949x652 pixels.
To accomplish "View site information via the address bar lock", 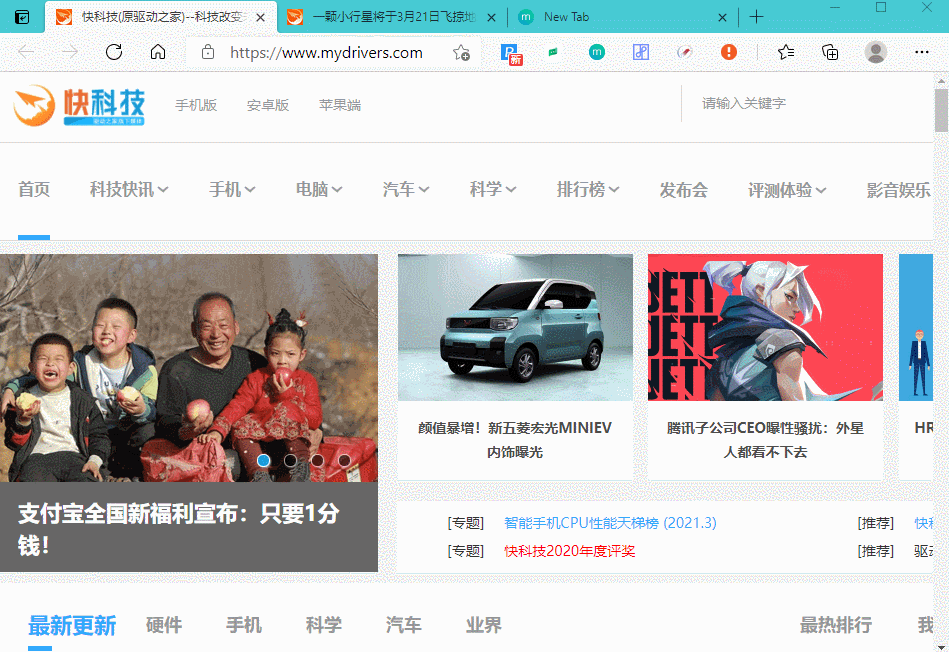I will (207, 52).
